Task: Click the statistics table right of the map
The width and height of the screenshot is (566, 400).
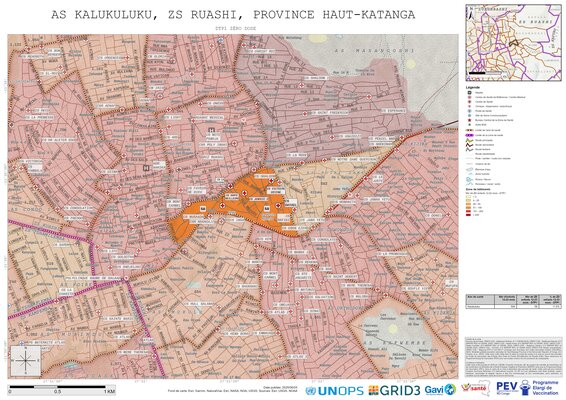Action: 513,301
